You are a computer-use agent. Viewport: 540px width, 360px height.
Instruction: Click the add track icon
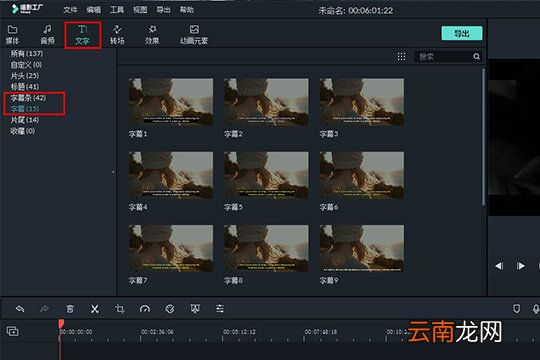[x=12, y=331]
